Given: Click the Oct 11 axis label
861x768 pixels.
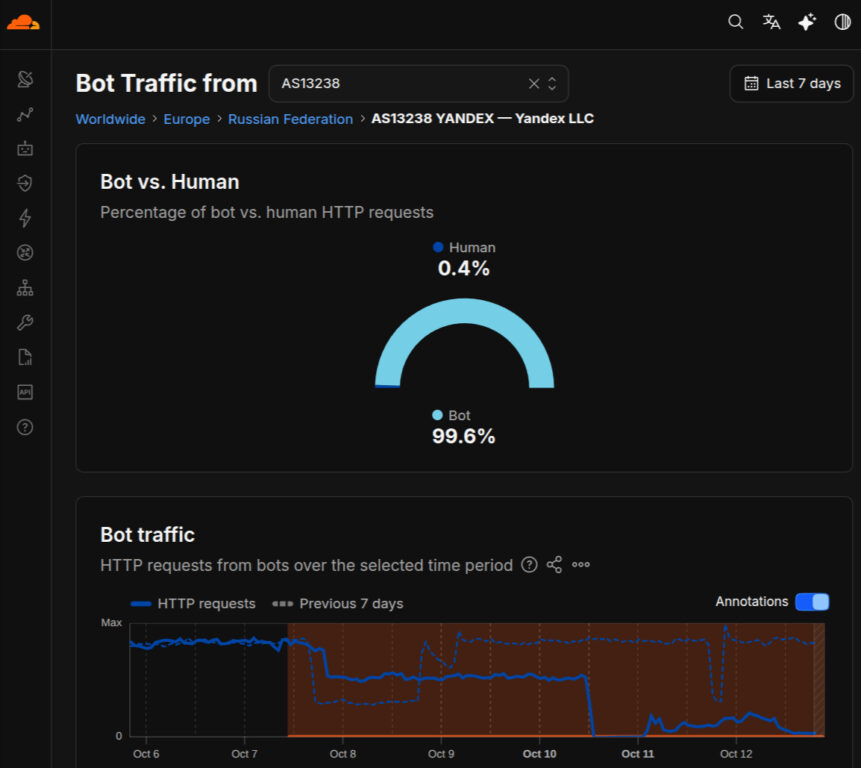Looking at the screenshot, I should pyautogui.click(x=638, y=754).
